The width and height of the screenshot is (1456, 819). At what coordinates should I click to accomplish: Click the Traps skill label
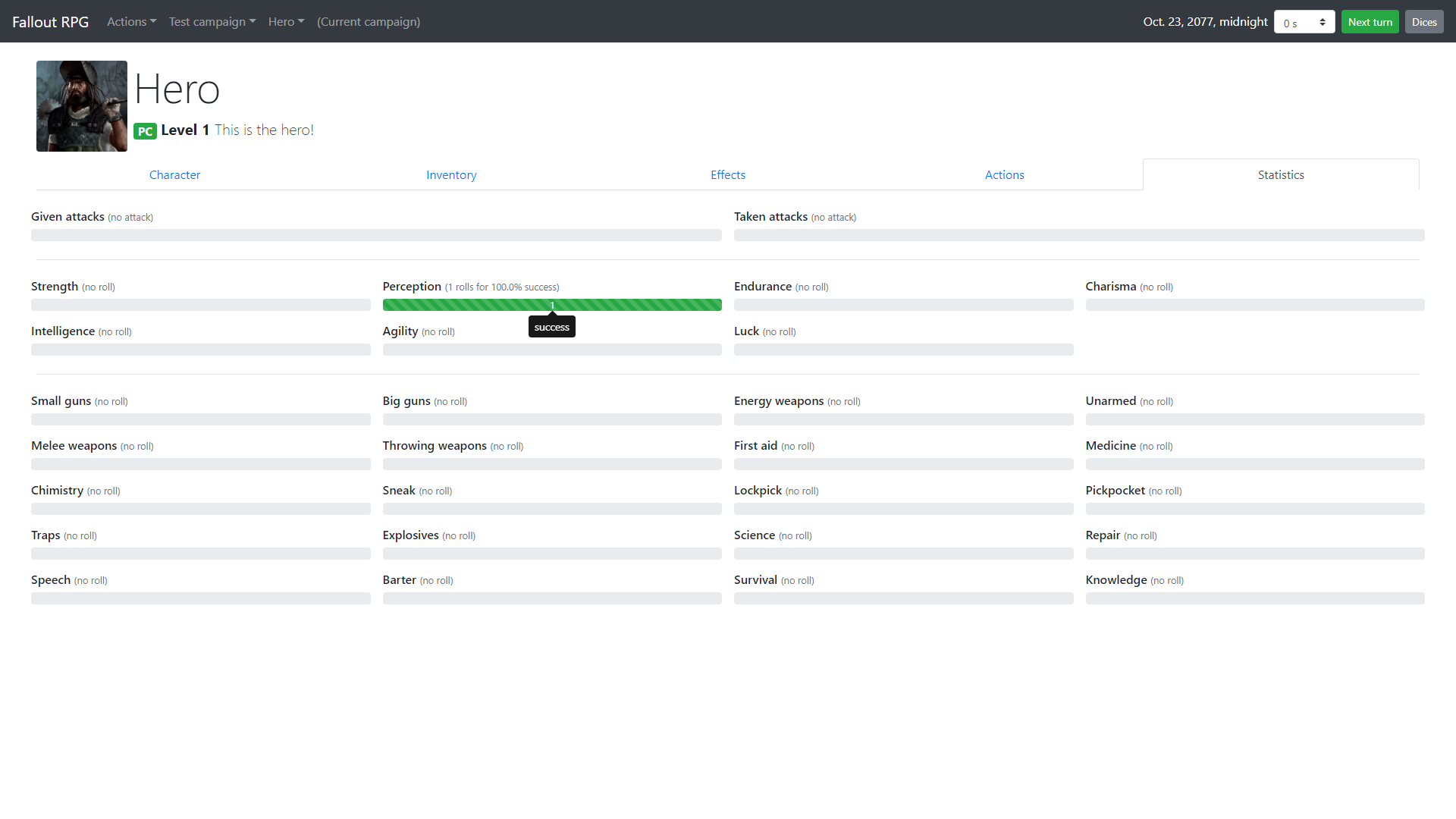(45, 535)
